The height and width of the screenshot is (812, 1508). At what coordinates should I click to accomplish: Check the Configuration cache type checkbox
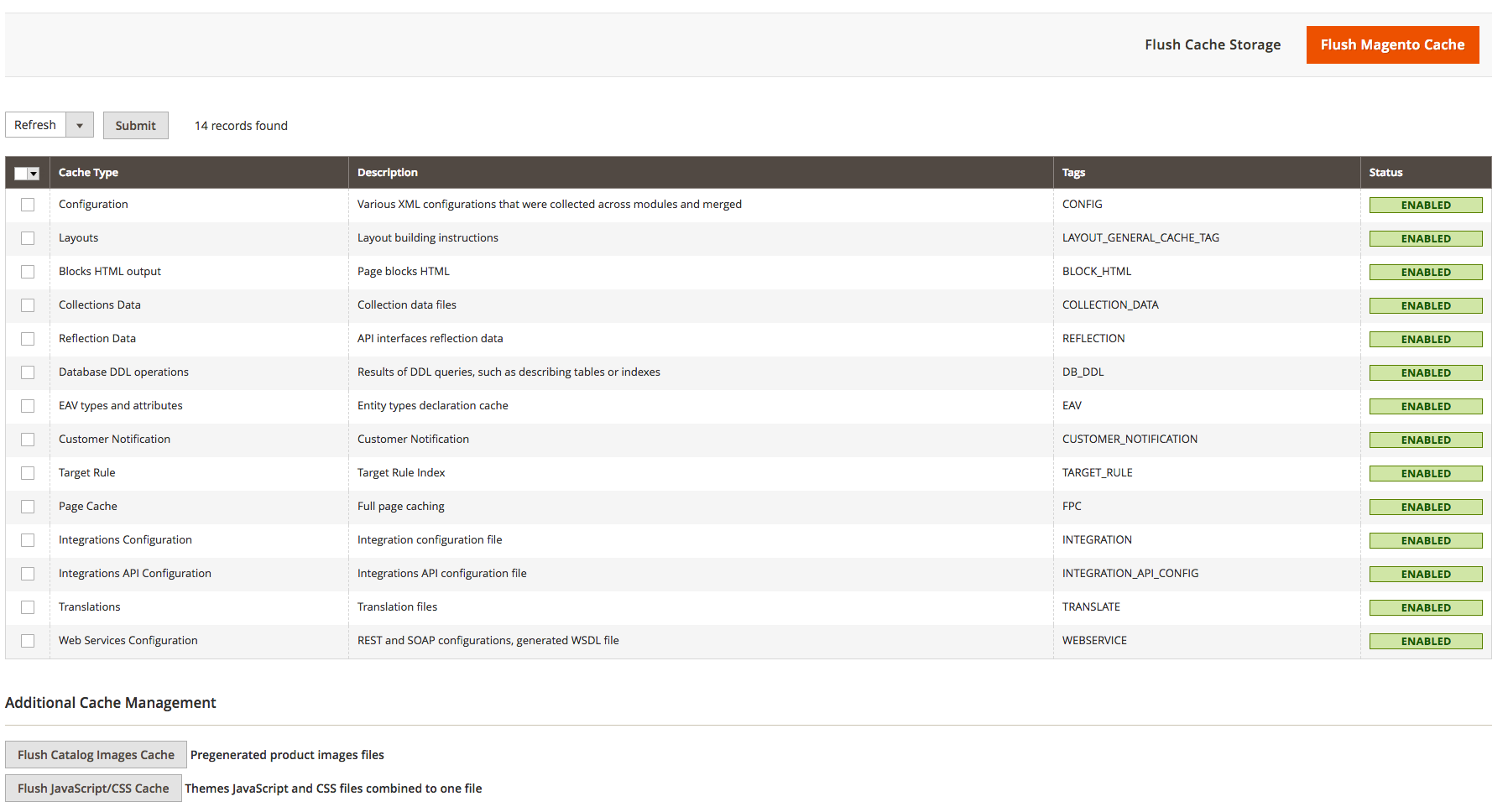28,205
